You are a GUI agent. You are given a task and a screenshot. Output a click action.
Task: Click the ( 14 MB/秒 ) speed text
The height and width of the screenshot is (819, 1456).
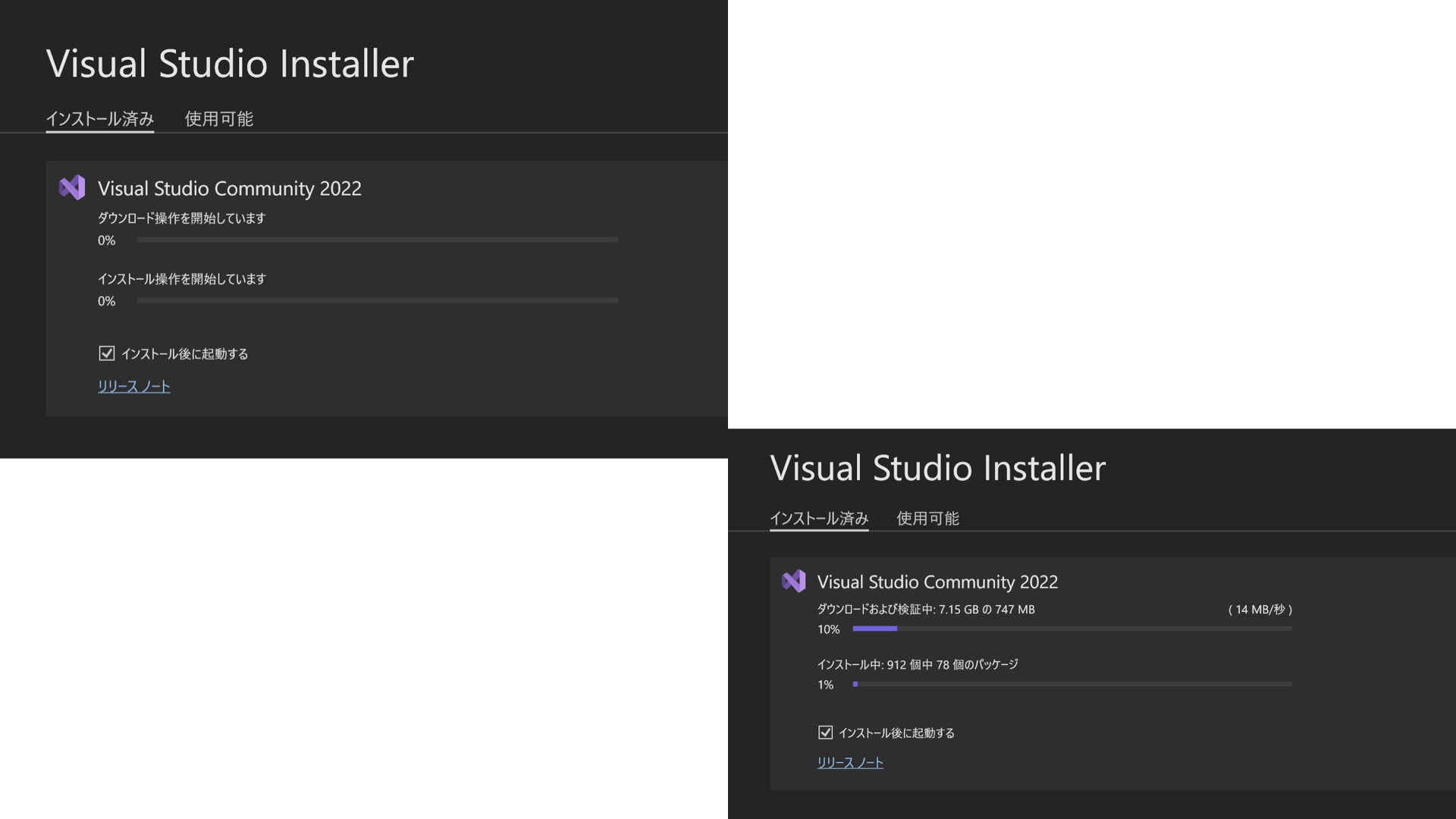(x=1260, y=610)
